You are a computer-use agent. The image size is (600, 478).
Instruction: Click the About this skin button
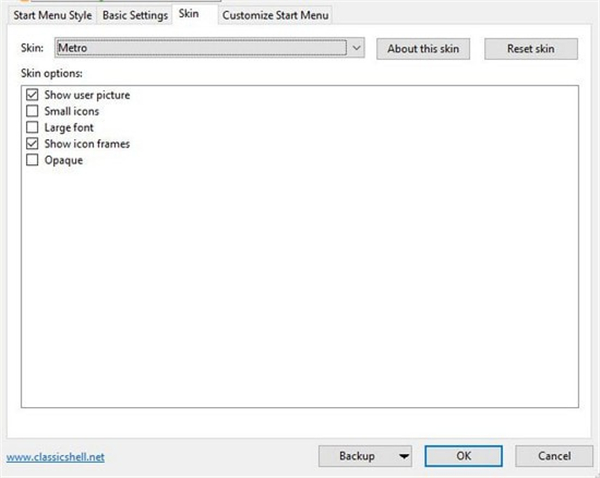click(423, 49)
